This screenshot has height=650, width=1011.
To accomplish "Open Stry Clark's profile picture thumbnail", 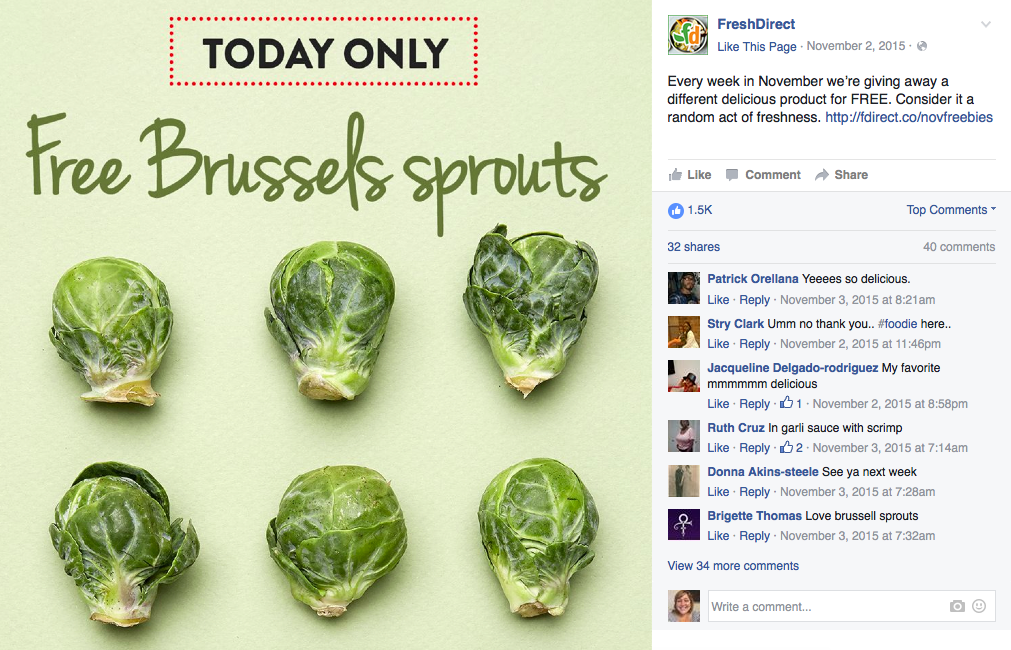I will (x=684, y=332).
